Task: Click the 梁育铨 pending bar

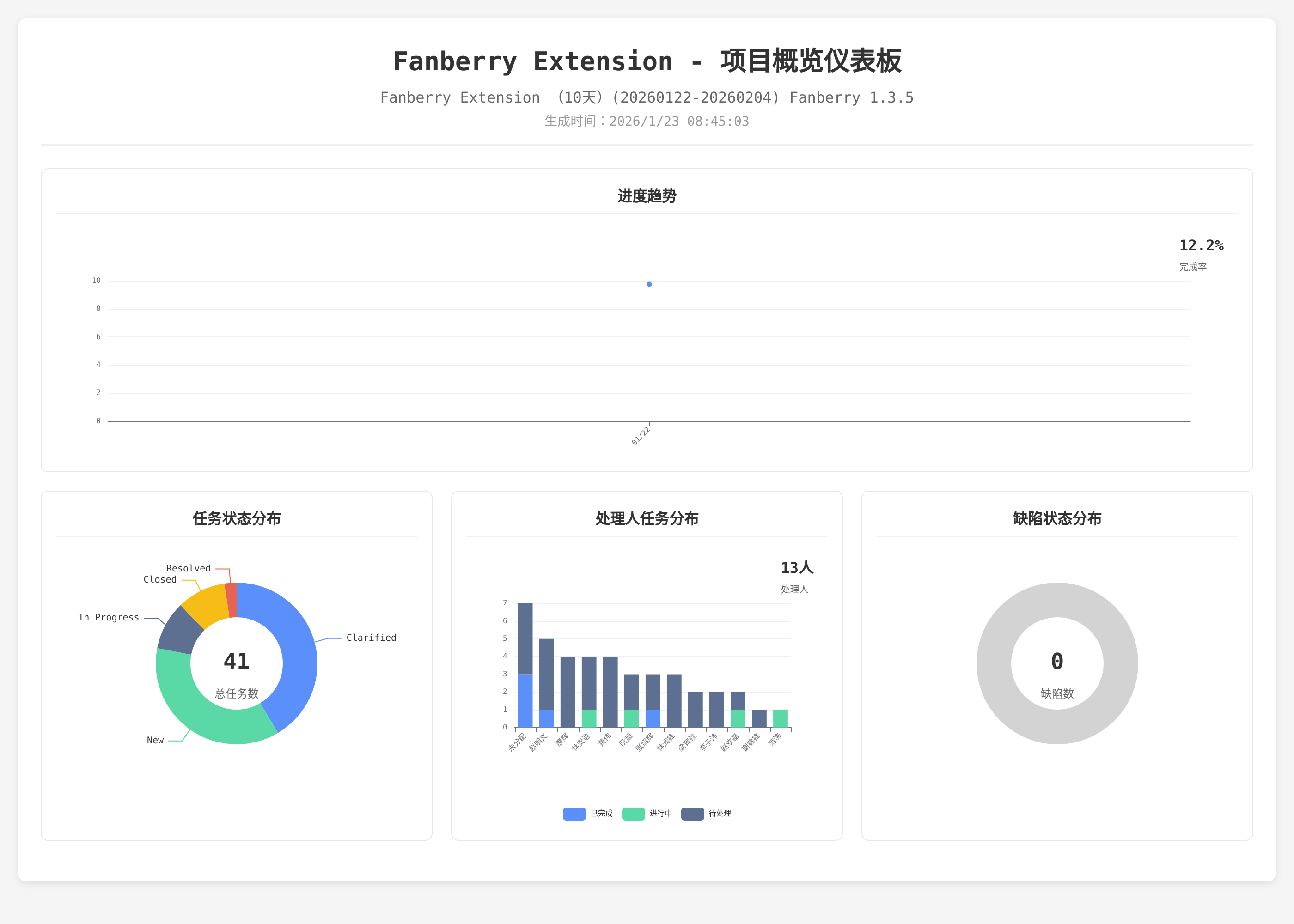Action: (x=696, y=710)
